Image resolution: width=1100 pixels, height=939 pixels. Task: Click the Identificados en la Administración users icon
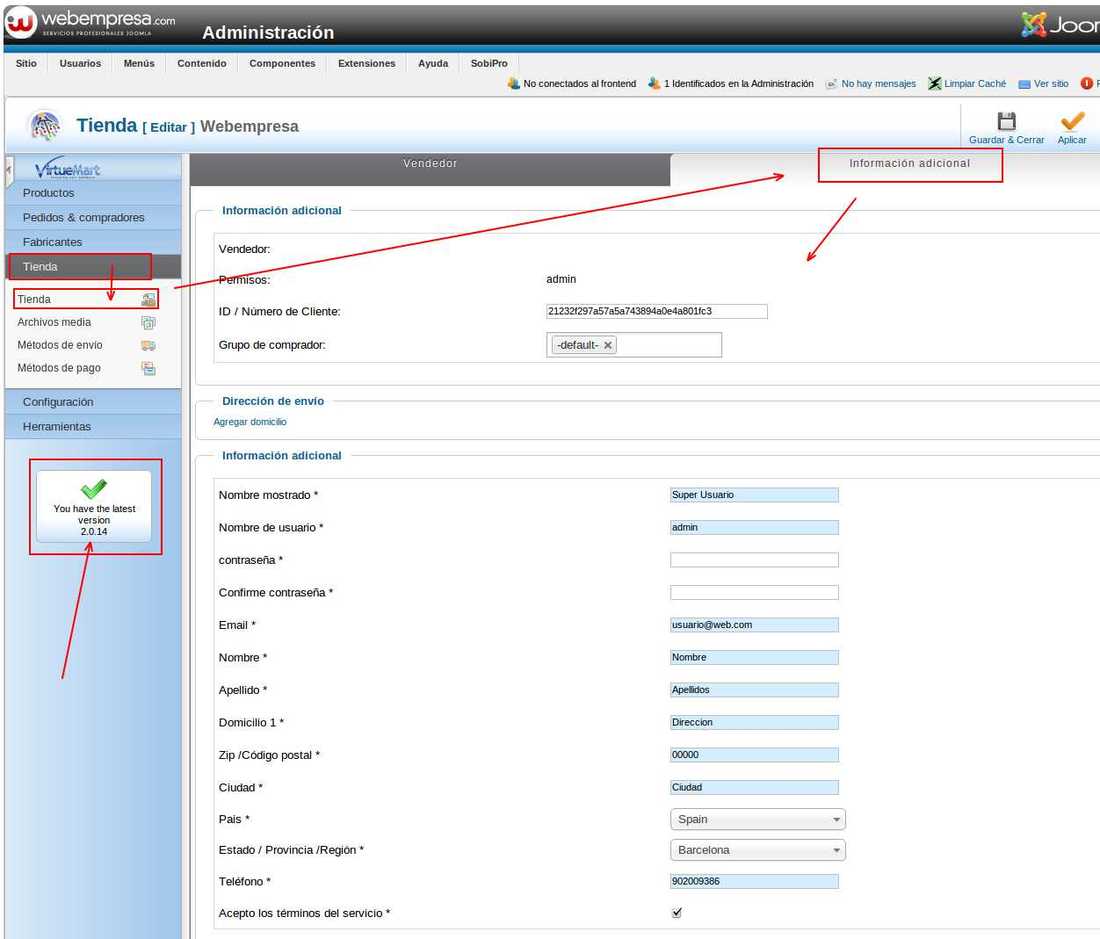654,83
